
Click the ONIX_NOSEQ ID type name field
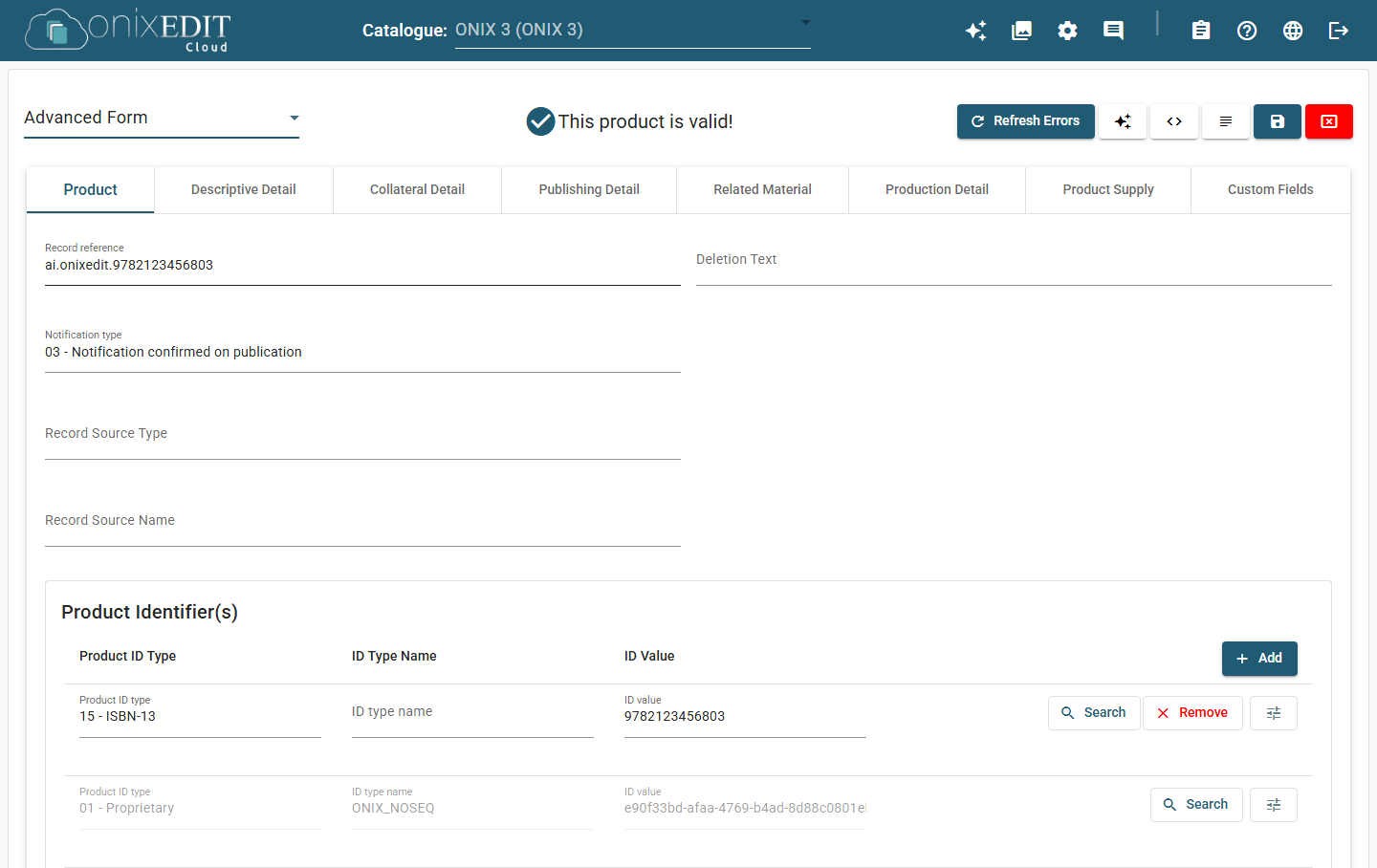(472, 807)
